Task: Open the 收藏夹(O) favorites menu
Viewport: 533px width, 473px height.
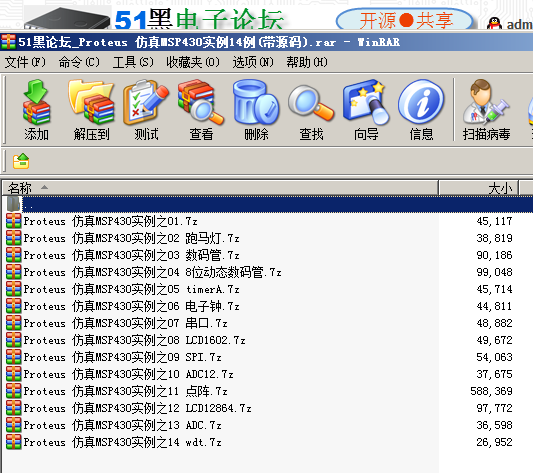Action: (x=193, y=62)
